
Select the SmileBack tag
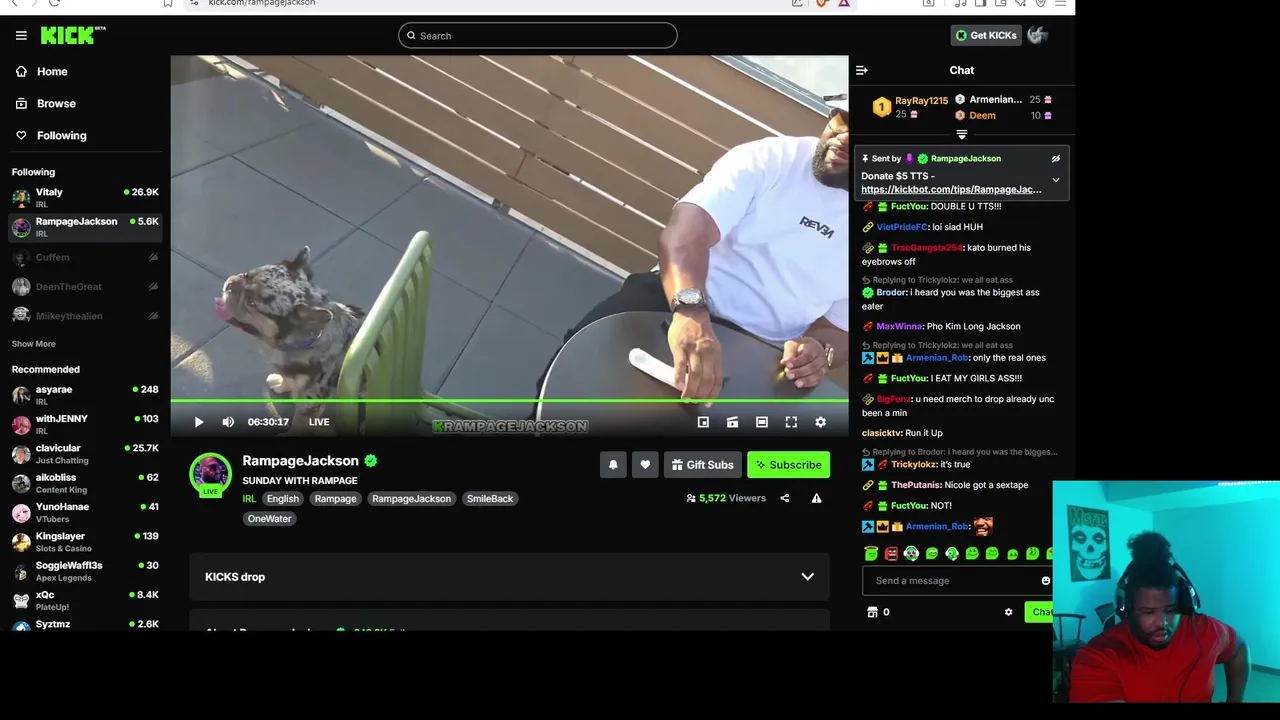click(x=490, y=498)
